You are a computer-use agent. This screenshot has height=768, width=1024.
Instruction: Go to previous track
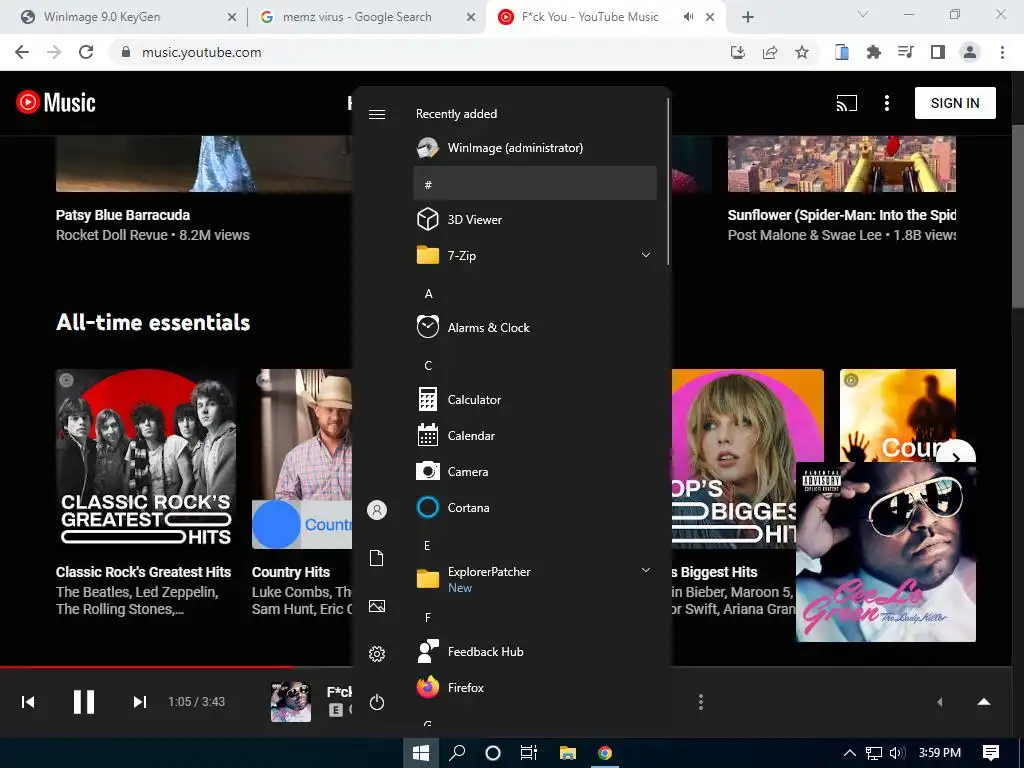point(28,701)
